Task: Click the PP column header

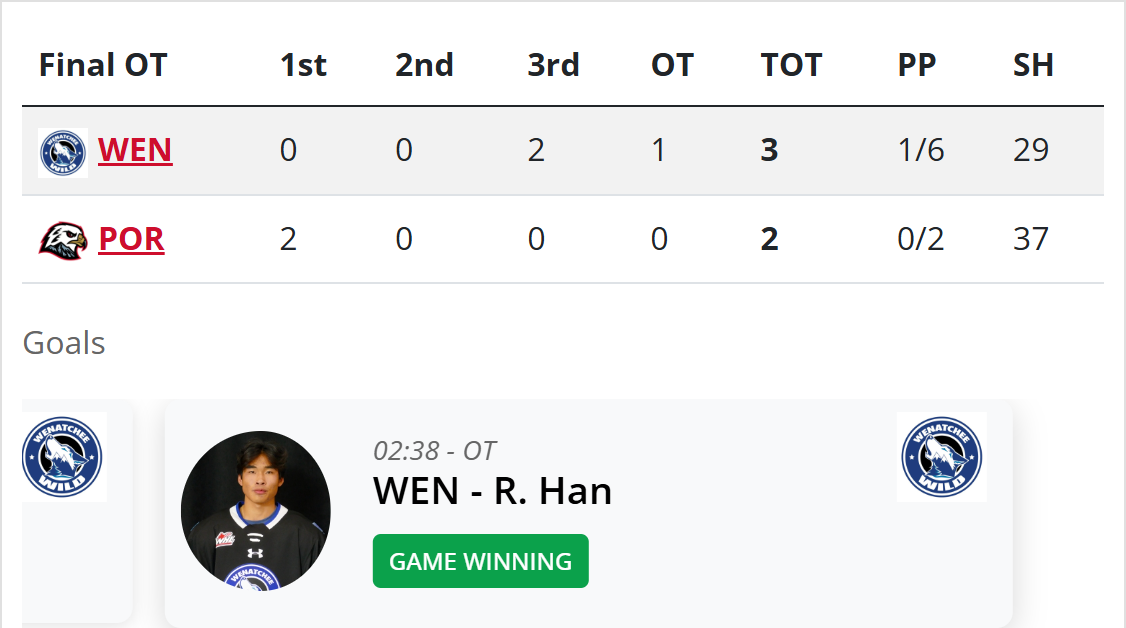Action: point(916,65)
